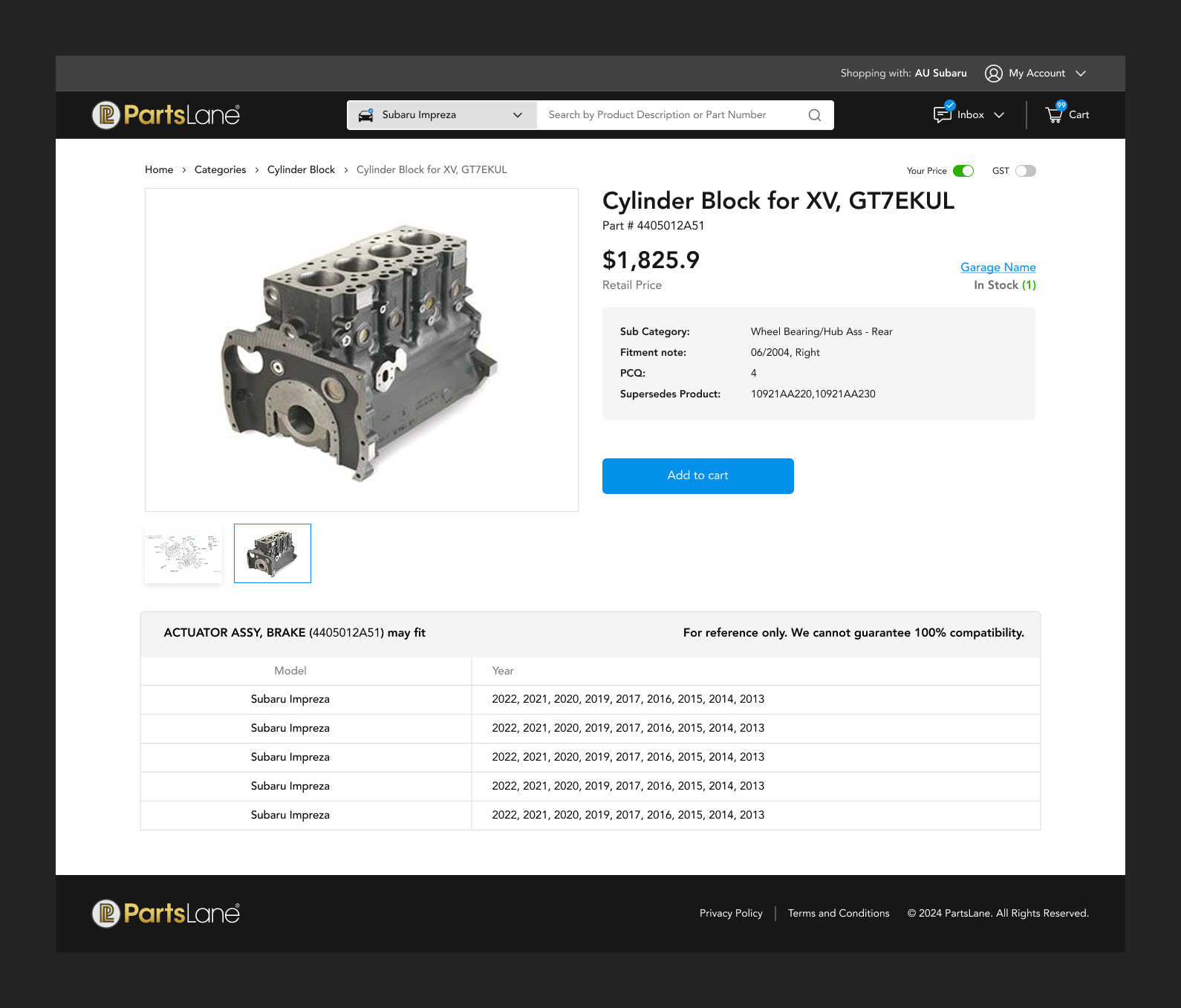Open the Garage Name link

coord(998,267)
